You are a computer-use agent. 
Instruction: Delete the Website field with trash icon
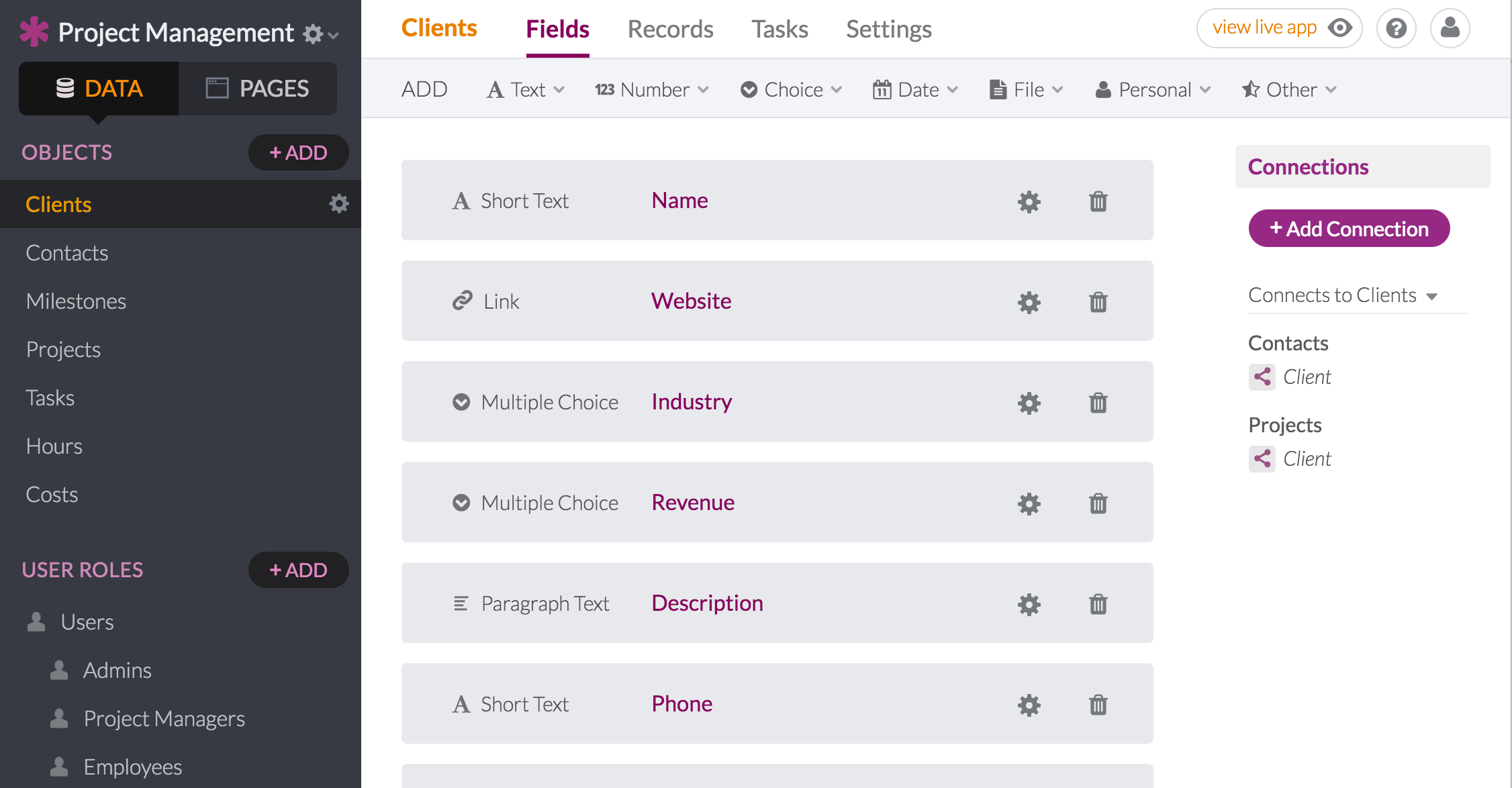click(x=1098, y=302)
